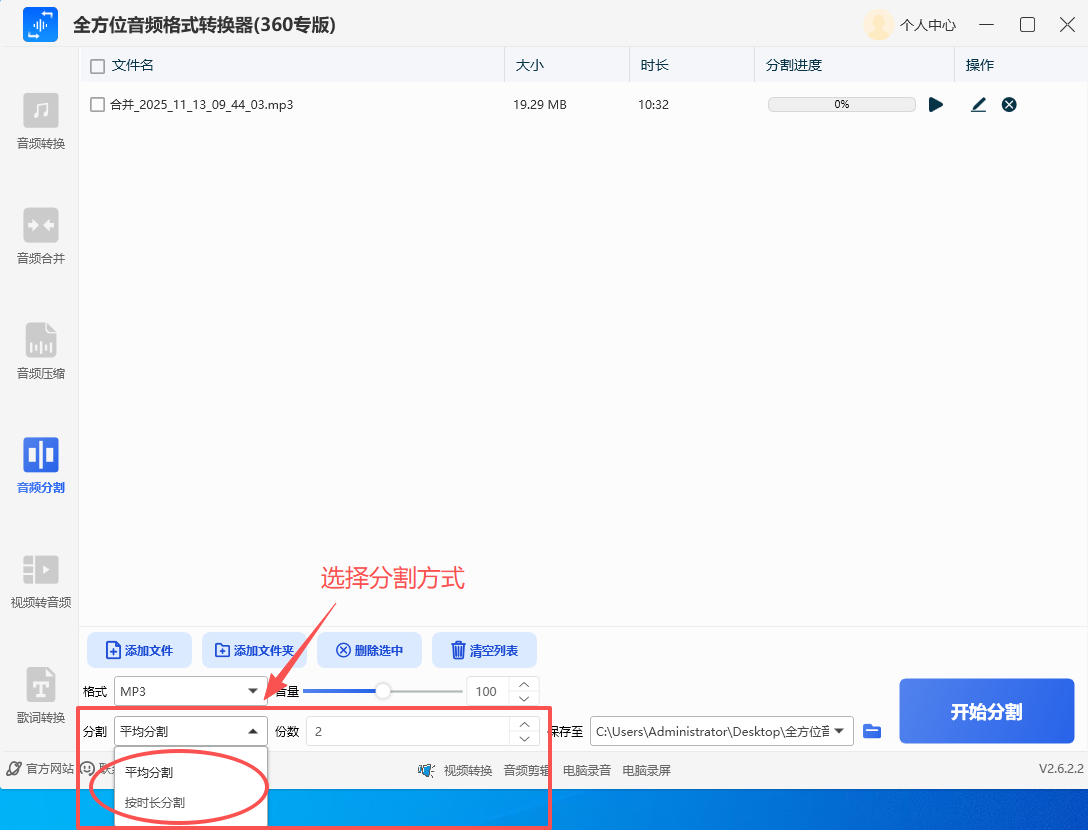The image size is (1088, 830).
Task: Play the 合并_2025_11_13_09_44_03.mp3 file
Action: click(936, 104)
